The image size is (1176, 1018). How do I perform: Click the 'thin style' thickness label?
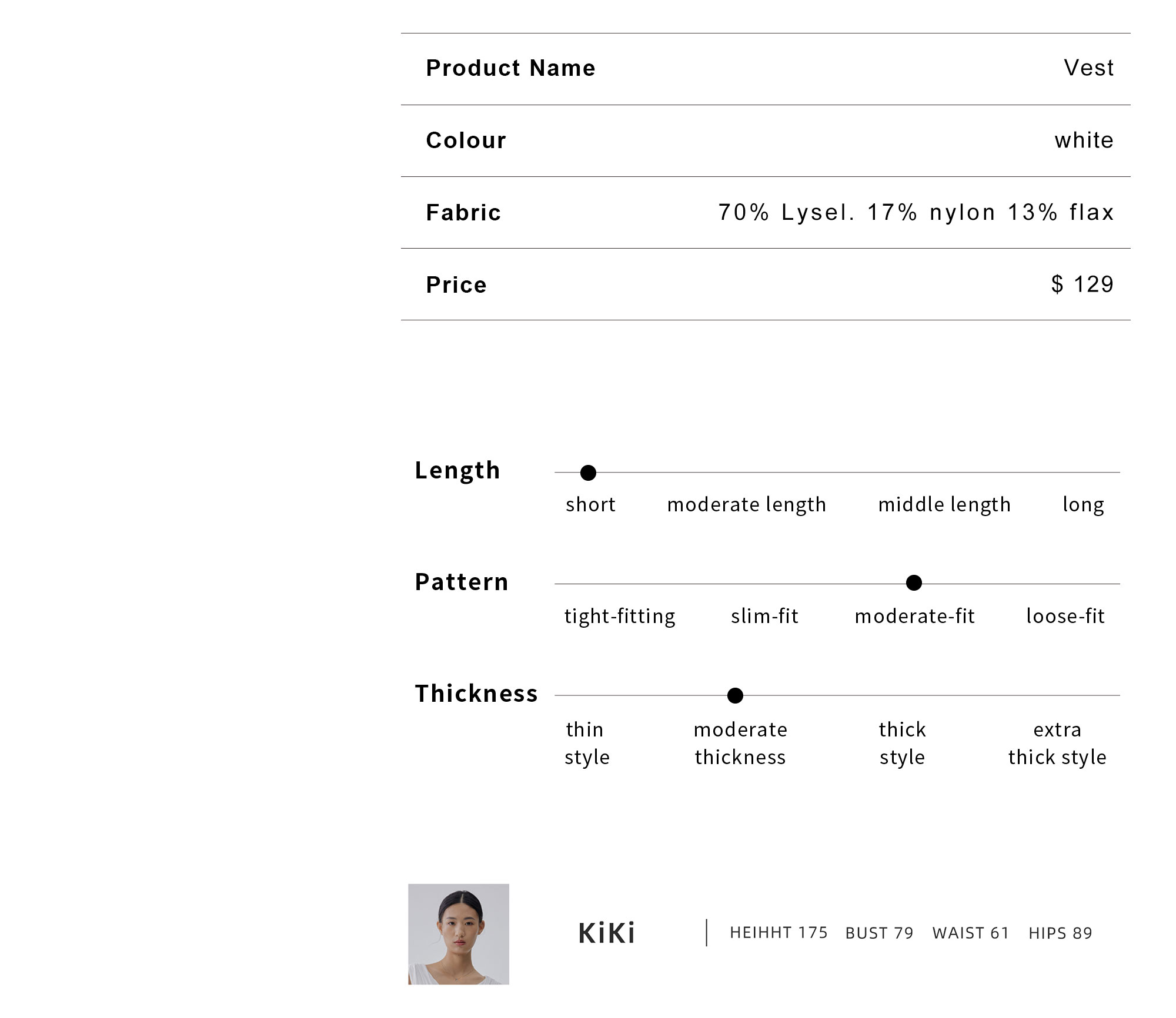click(586, 744)
